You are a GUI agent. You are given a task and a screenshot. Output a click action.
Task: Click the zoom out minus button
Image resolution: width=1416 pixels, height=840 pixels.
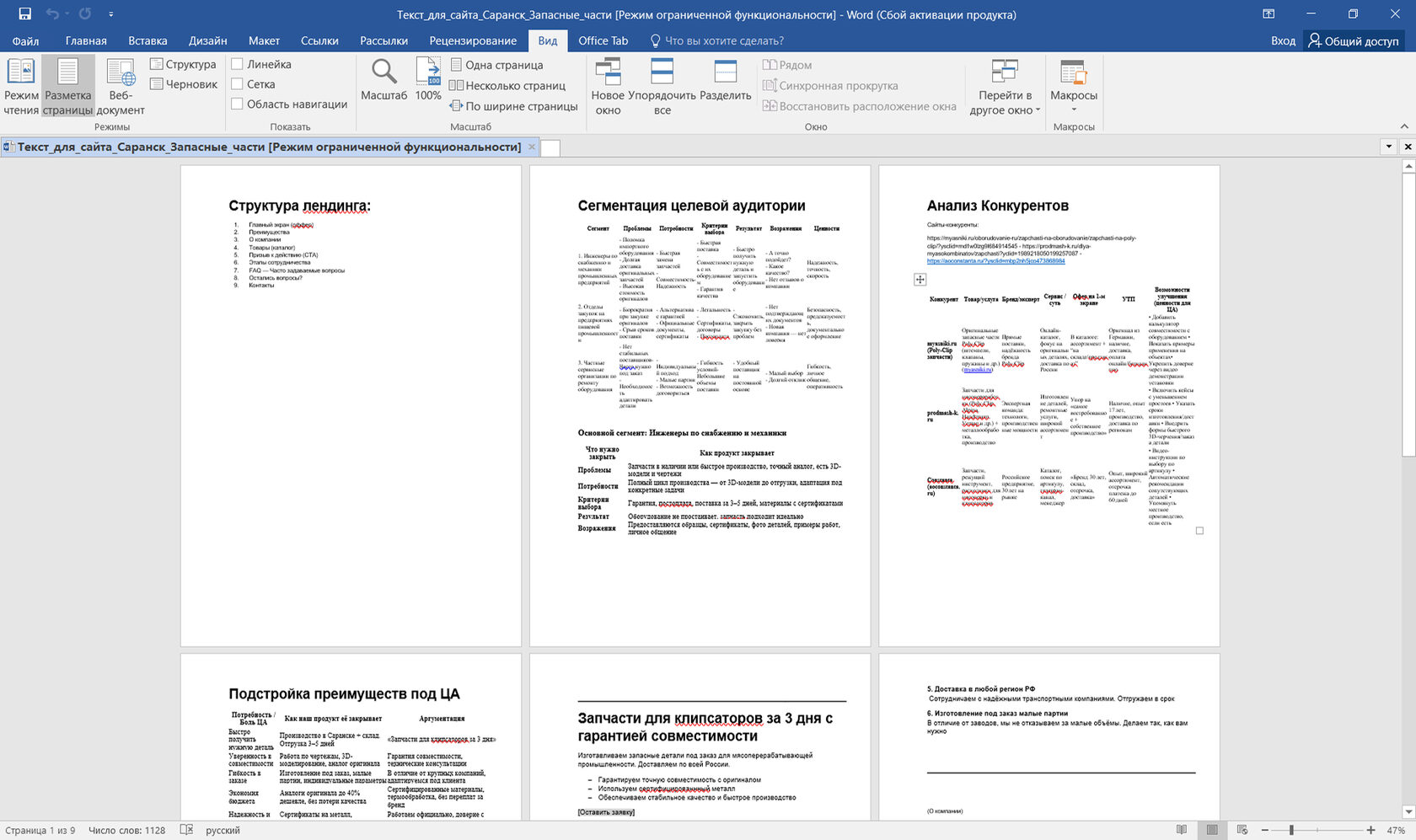tap(1265, 830)
